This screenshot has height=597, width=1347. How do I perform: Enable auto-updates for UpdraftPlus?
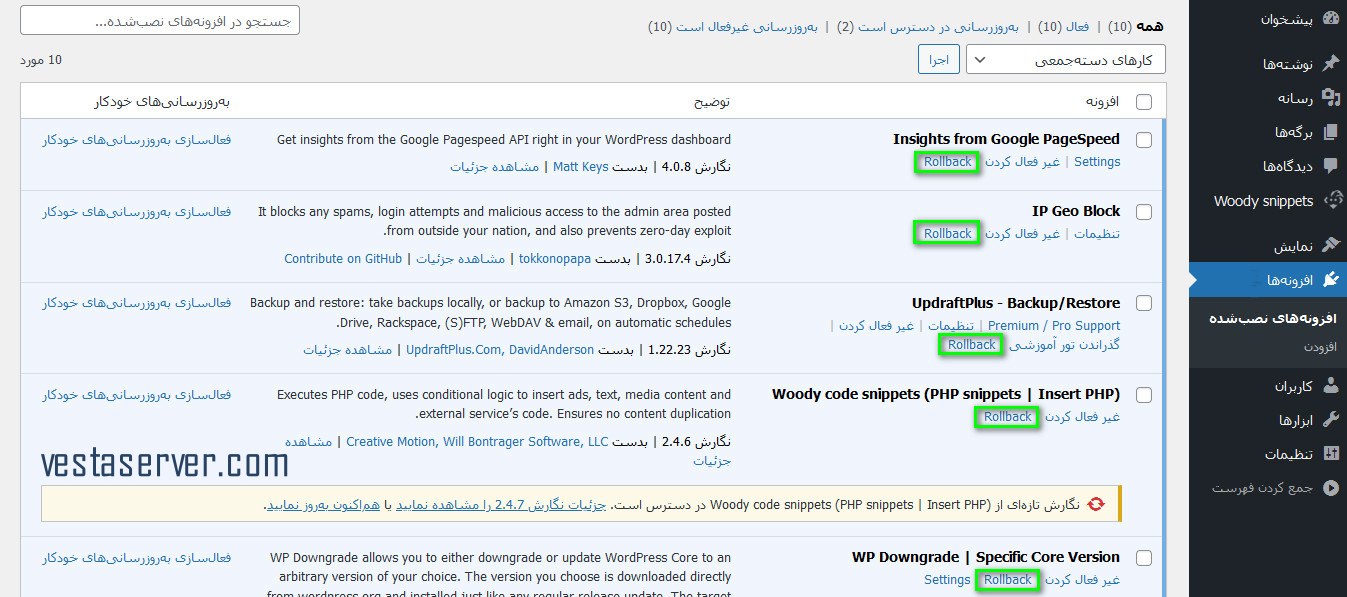137,303
